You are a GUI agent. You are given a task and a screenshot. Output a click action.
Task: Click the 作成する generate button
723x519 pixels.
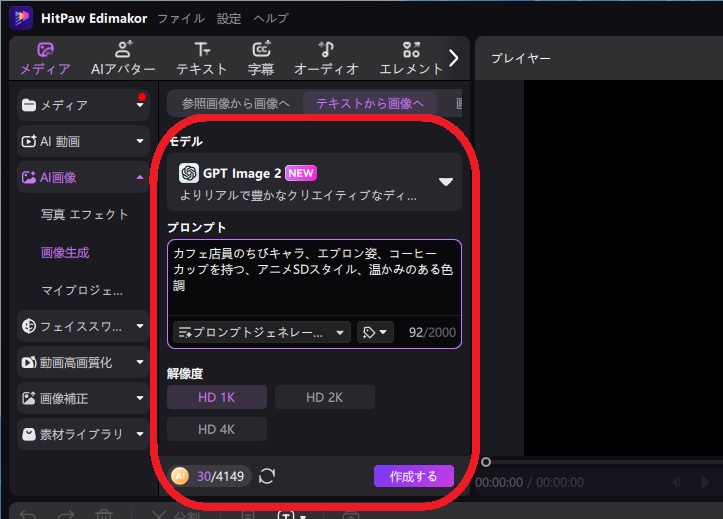[x=414, y=476]
